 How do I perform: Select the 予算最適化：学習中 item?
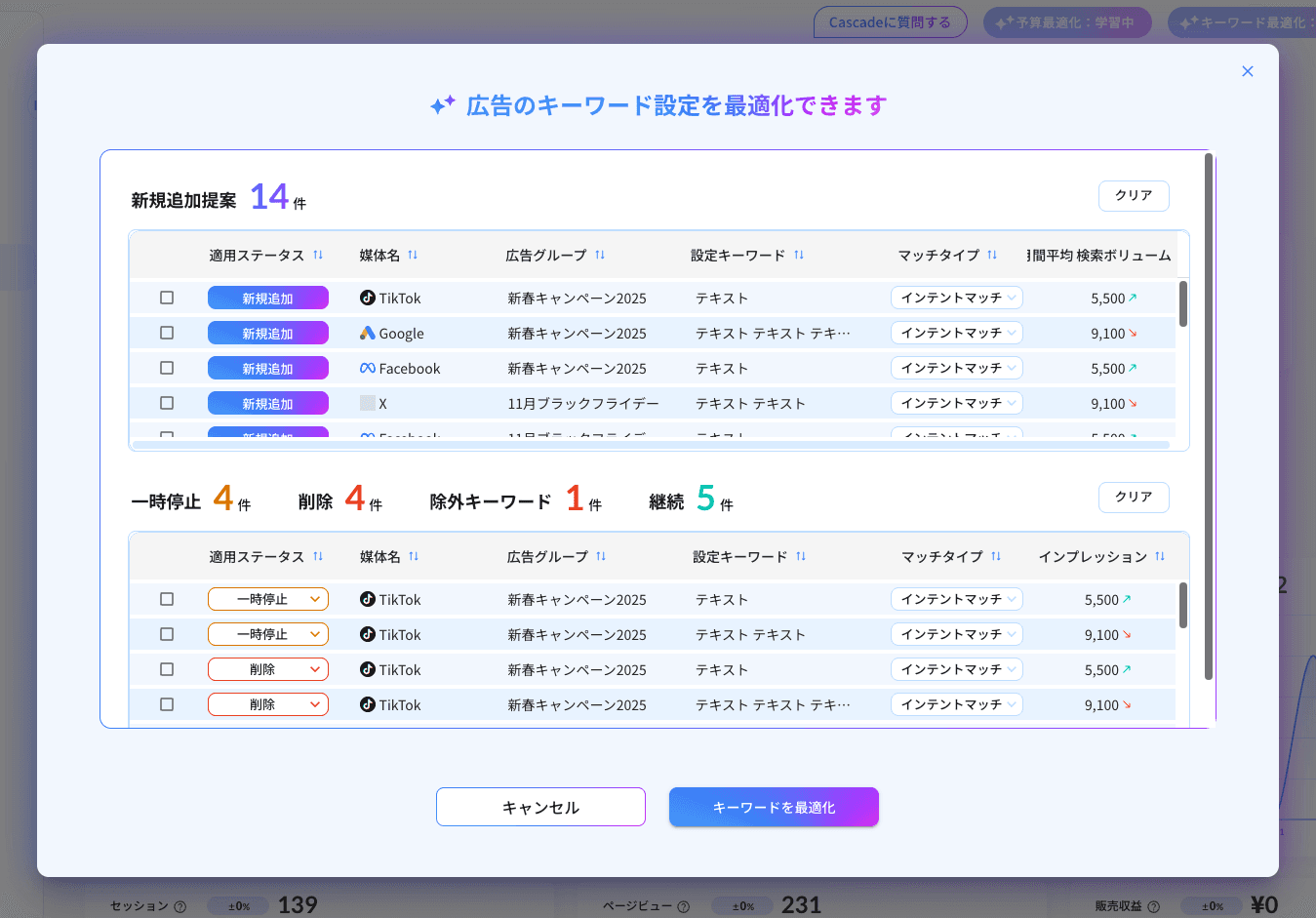click(1067, 21)
